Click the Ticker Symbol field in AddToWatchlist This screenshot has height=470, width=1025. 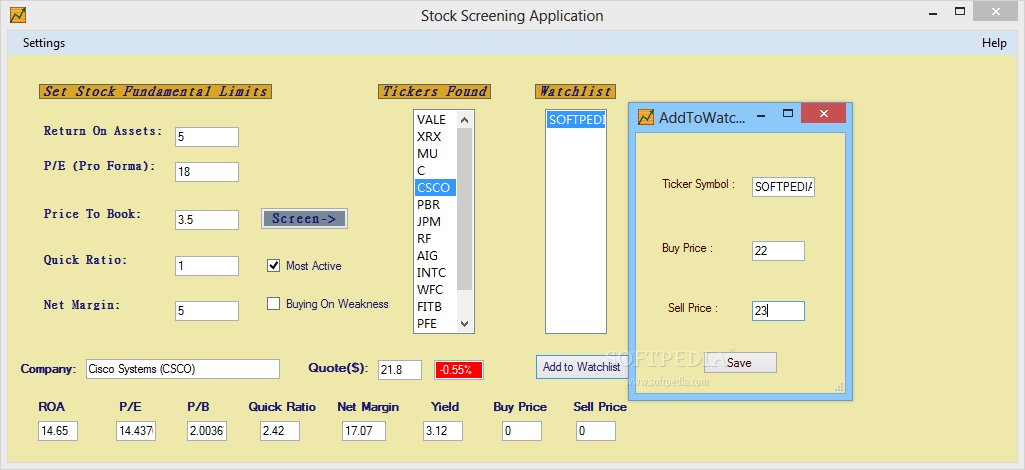(783, 187)
